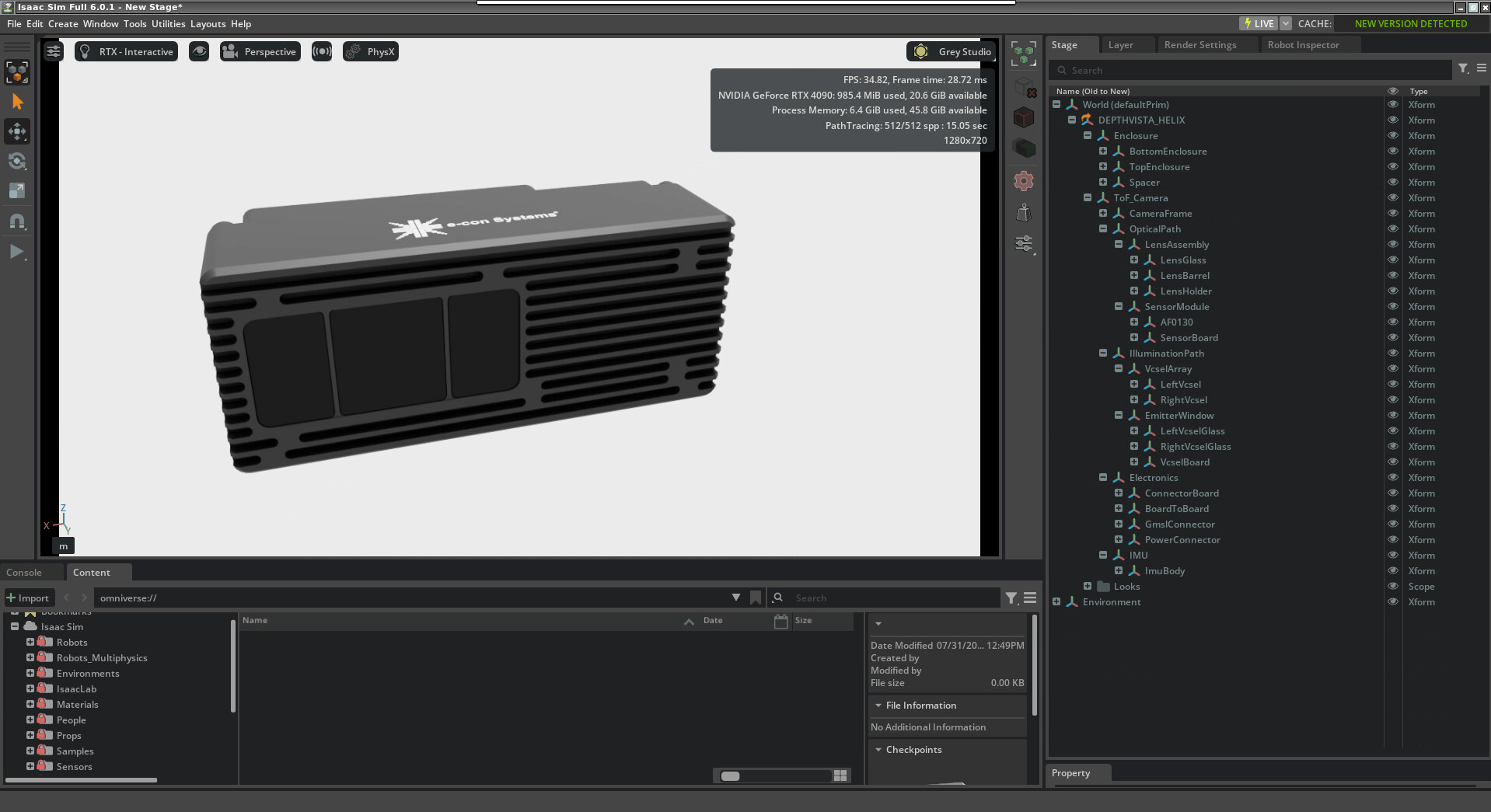The width and height of the screenshot is (1491, 812).
Task: Activate the Scale tool
Action: pos(17,191)
